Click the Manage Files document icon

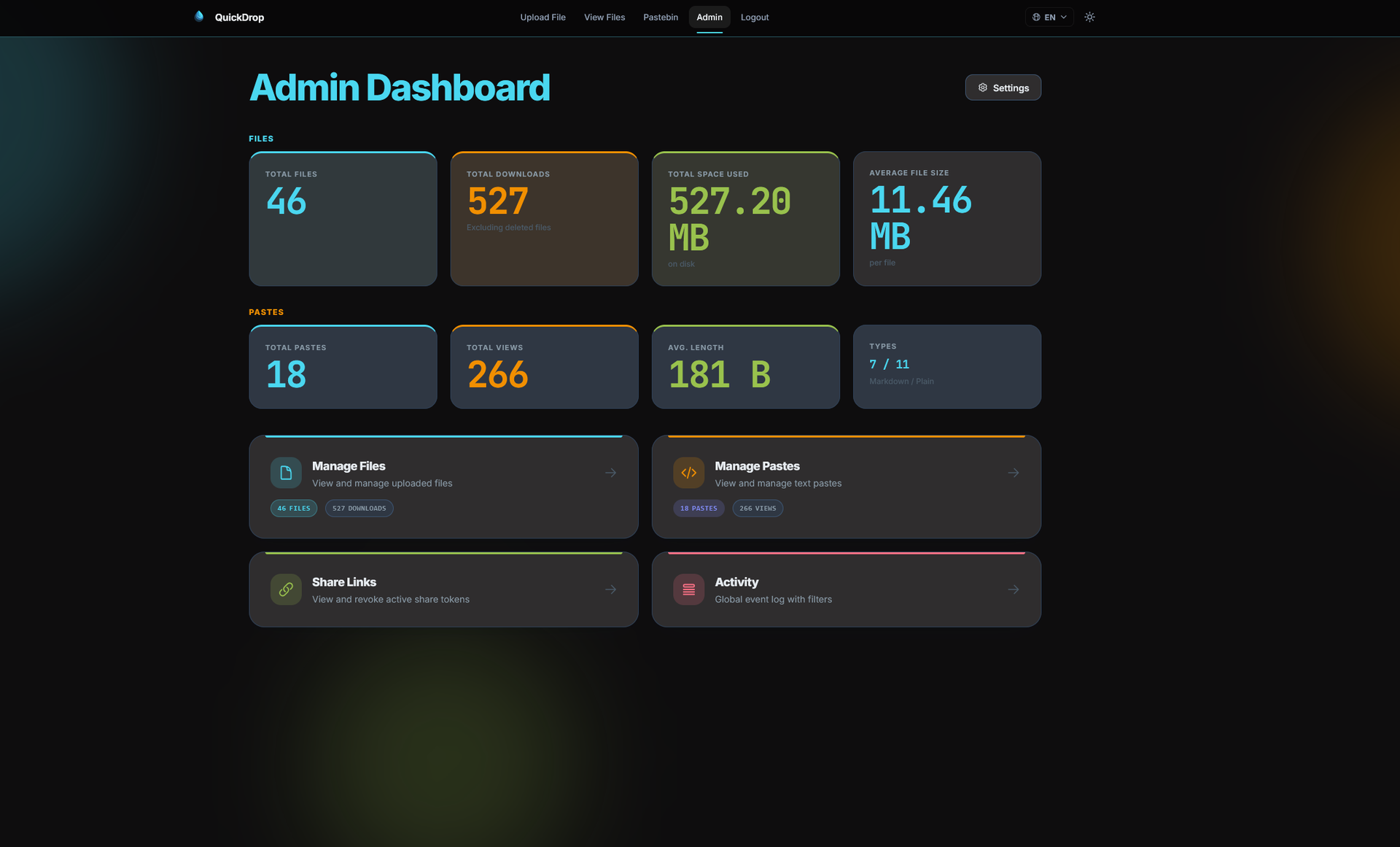coord(286,473)
